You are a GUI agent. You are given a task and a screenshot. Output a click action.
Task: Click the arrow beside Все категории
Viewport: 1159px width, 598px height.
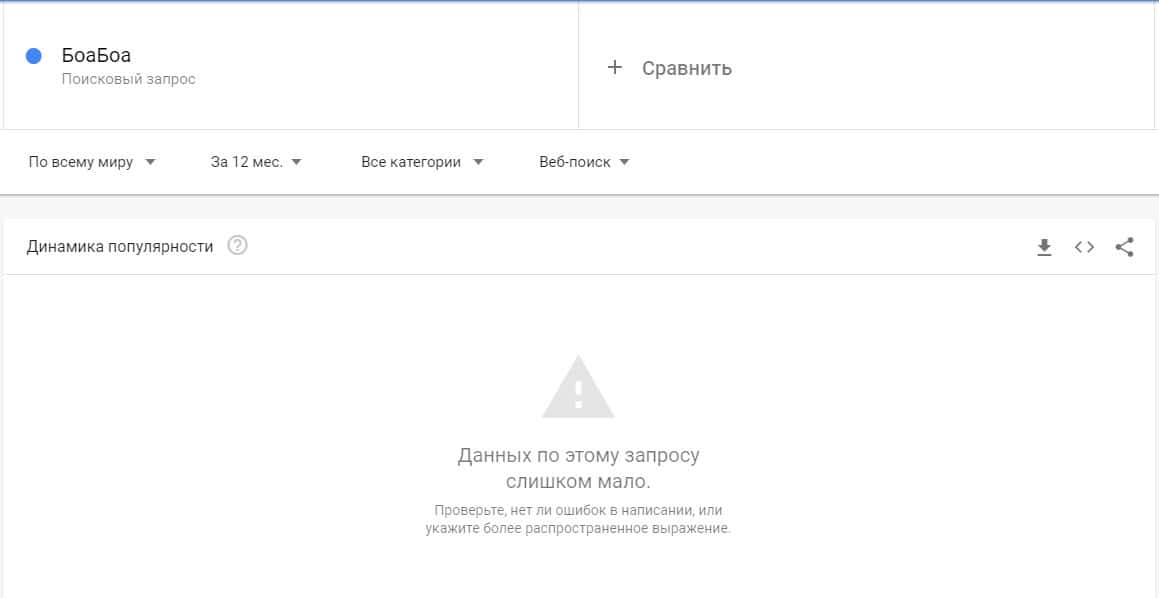point(477,162)
